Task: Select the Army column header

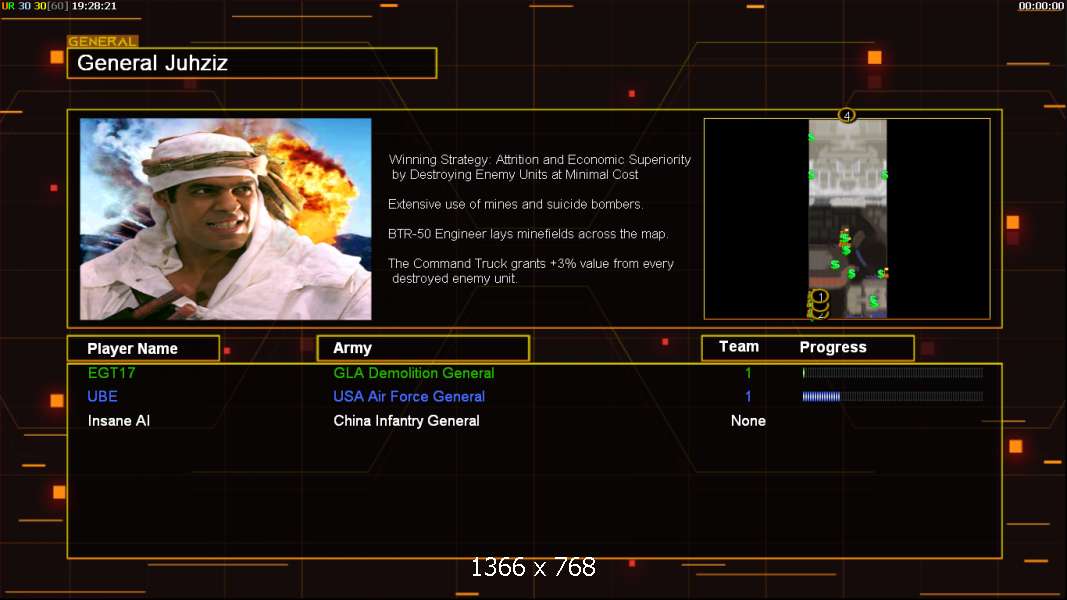Action: 423,348
